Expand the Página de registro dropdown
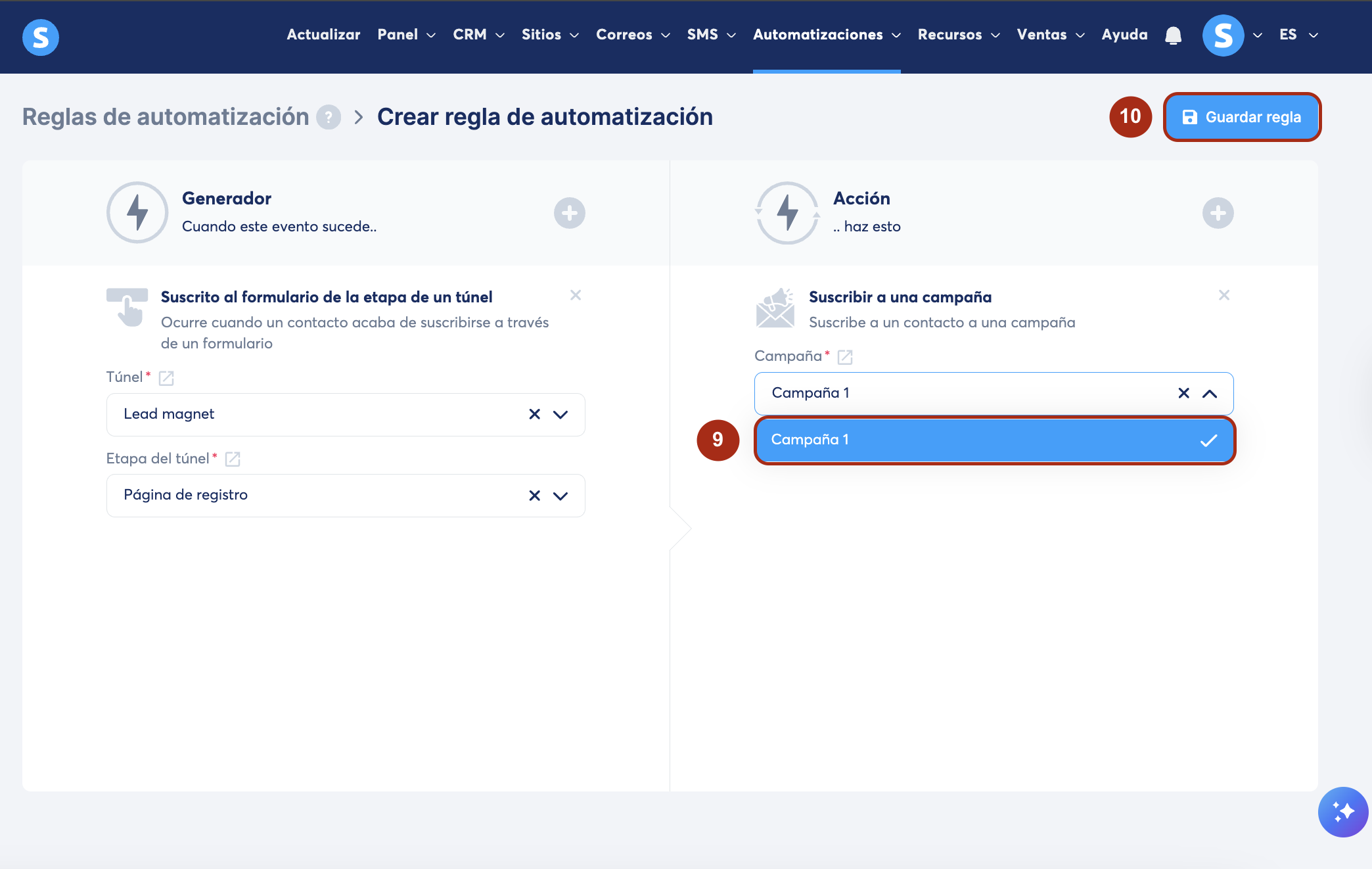Screen dimensions: 1372x869 coord(560,496)
